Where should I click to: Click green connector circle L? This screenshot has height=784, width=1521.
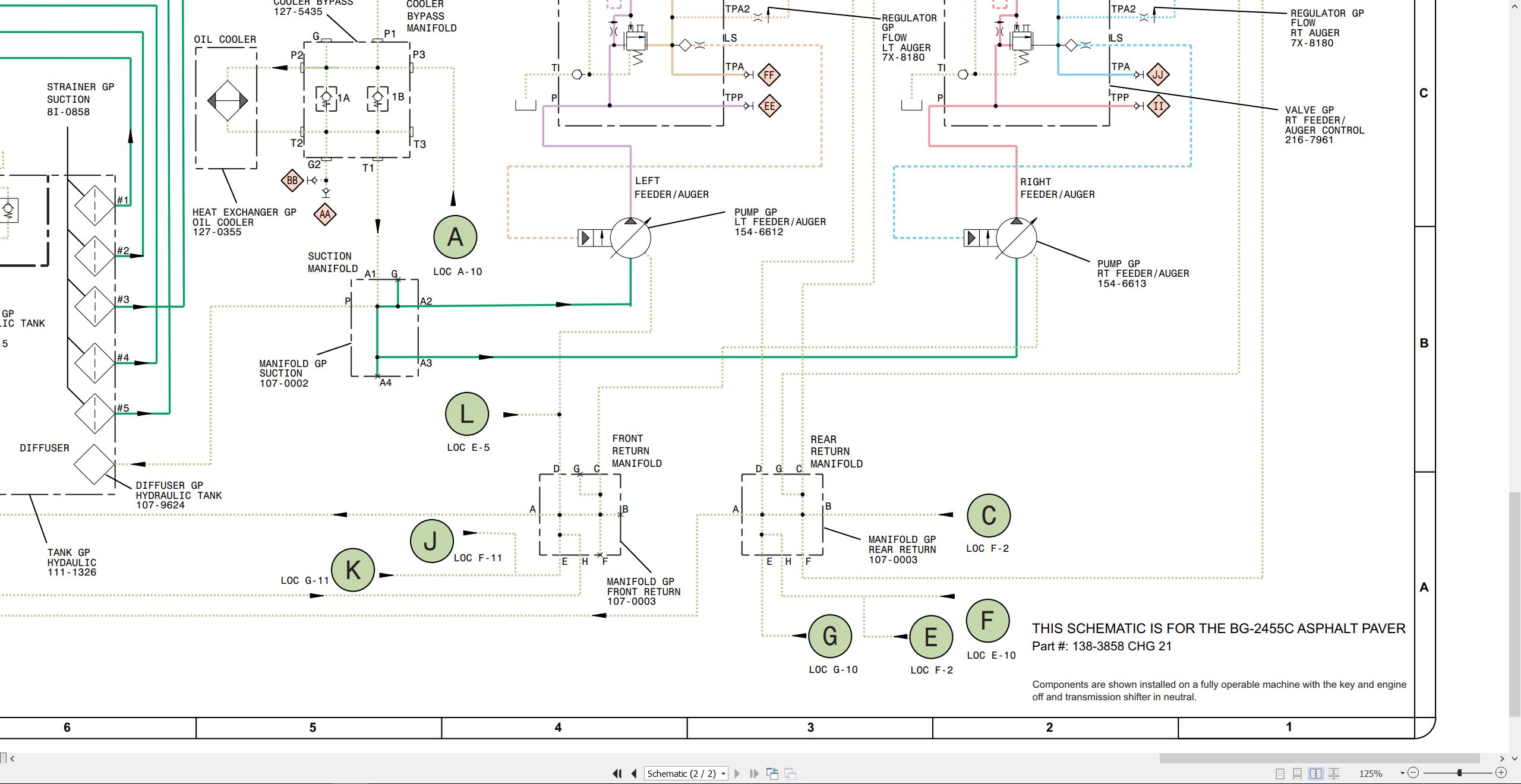point(467,414)
